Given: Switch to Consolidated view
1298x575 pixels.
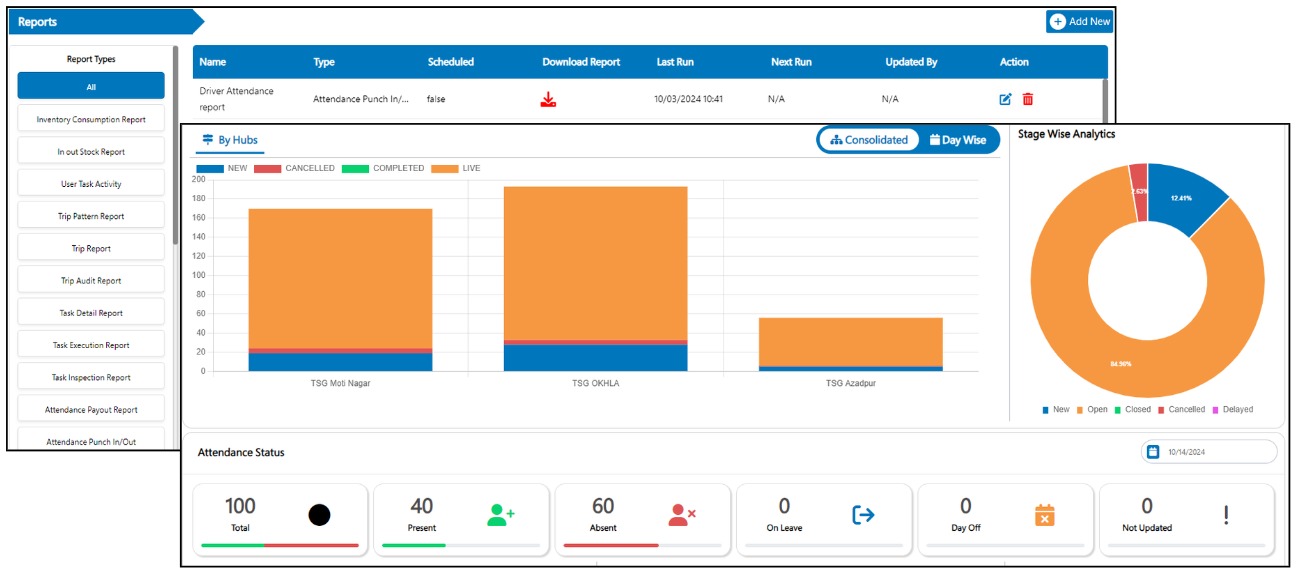Looking at the screenshot, I should pos(869,140).
